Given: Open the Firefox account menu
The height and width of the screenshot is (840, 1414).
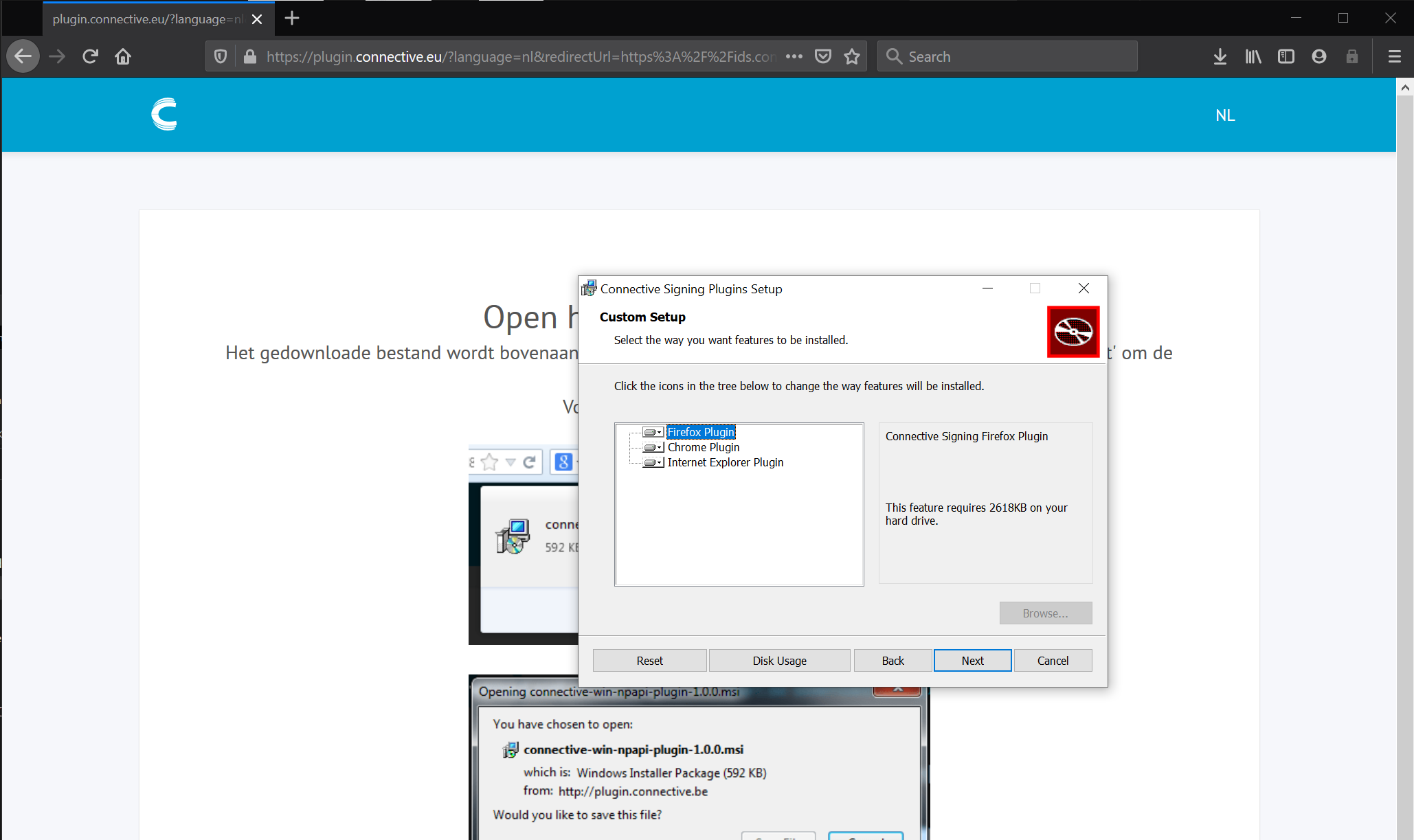Looking at the screenshot, I should tap(1319, 56).
